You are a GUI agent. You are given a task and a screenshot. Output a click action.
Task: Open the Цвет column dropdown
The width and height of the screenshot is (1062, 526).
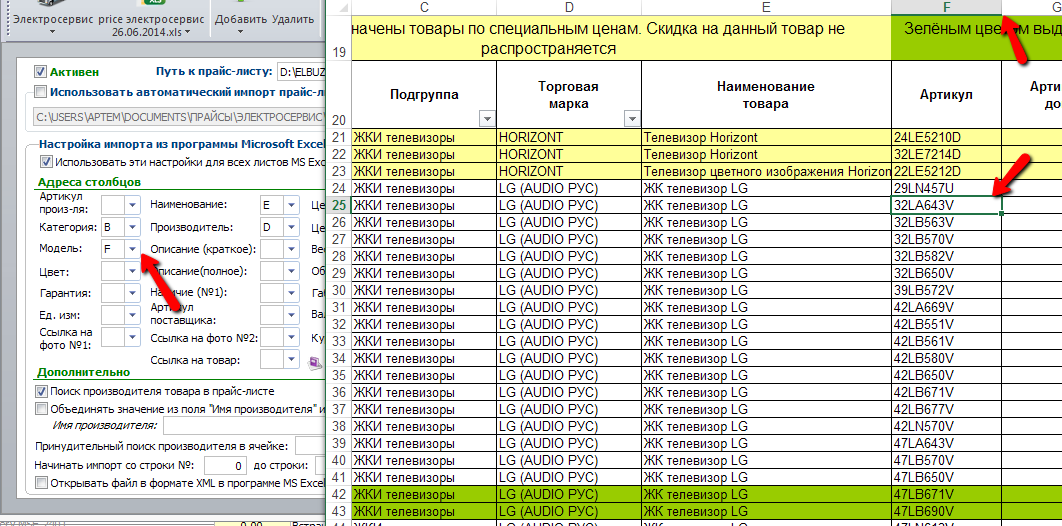(x=132, y=272)
